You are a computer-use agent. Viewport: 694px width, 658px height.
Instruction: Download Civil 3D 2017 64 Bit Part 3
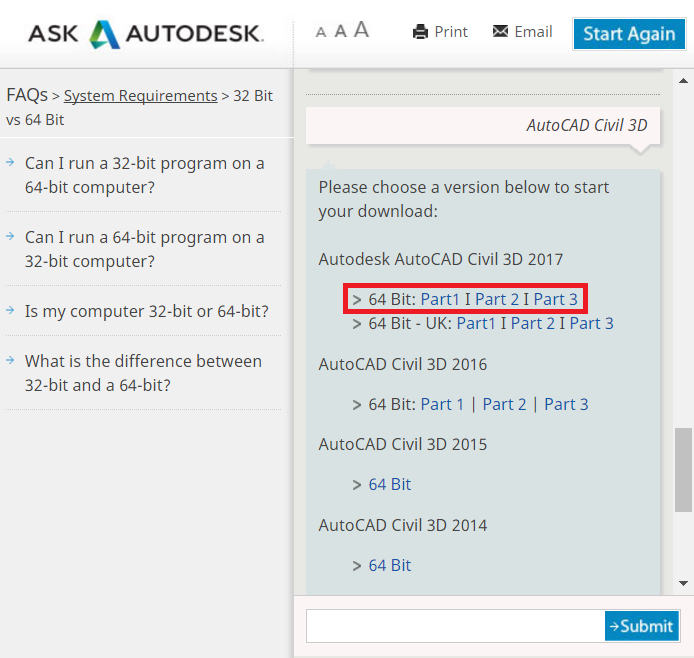tap(555, 299)
